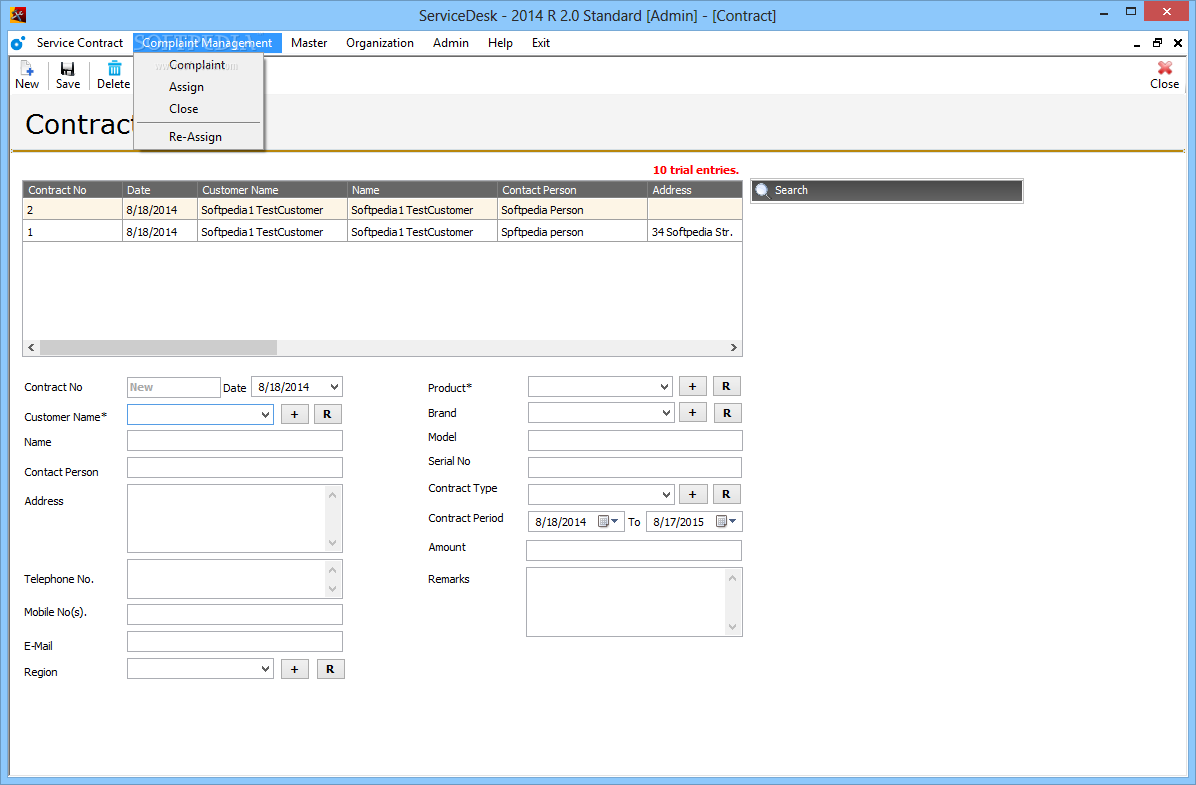Expand the Contract Type dropdown
This screenshot has width=1196, height=785.
coord(666,494)
